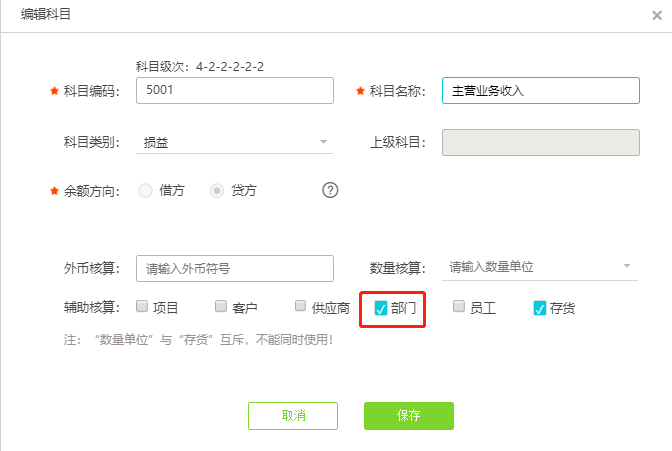Close the edit account dialog
This screenshot has height=451, width=672.
coord(656,16)
